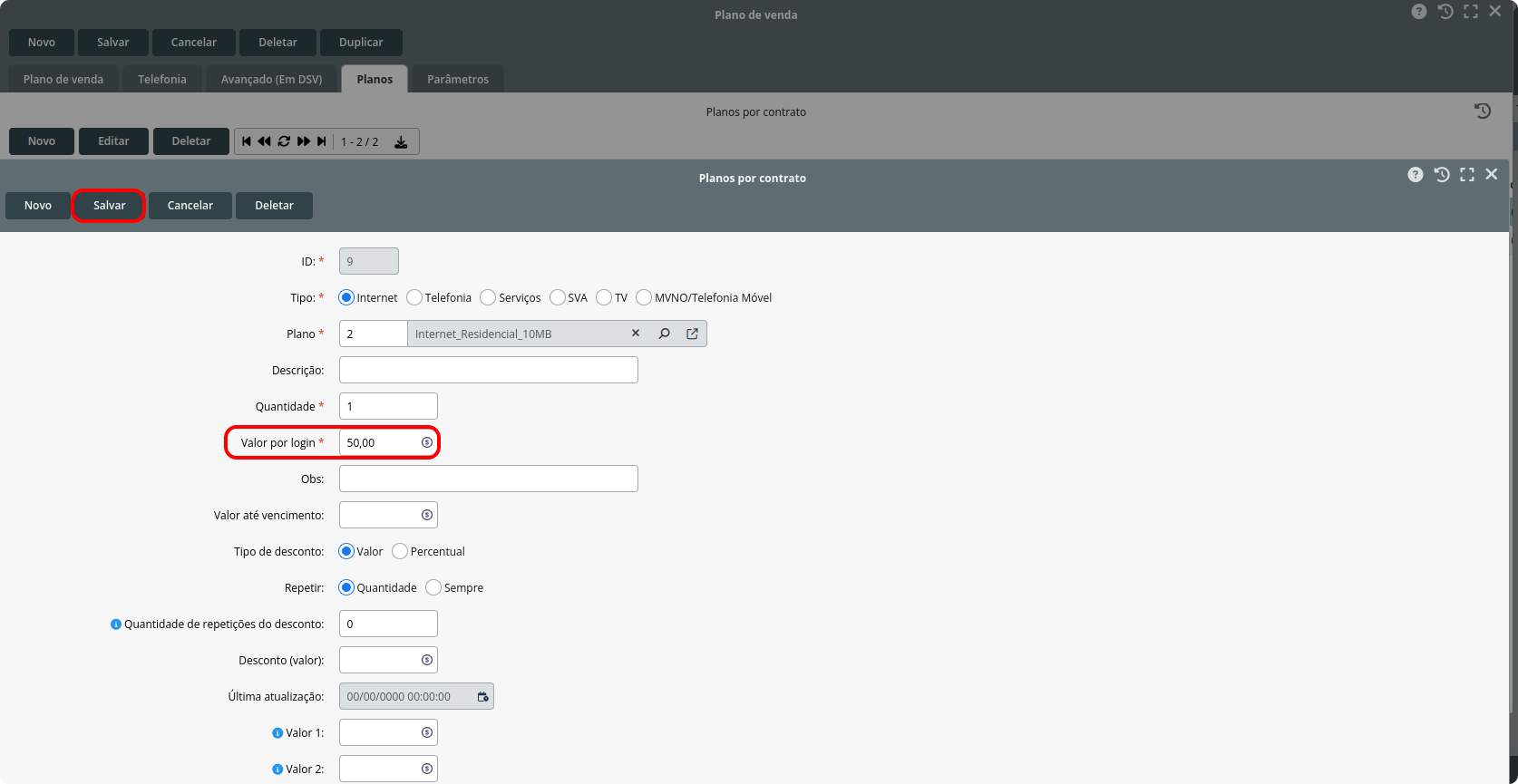Go to next page in records list

tap(304, 141)
